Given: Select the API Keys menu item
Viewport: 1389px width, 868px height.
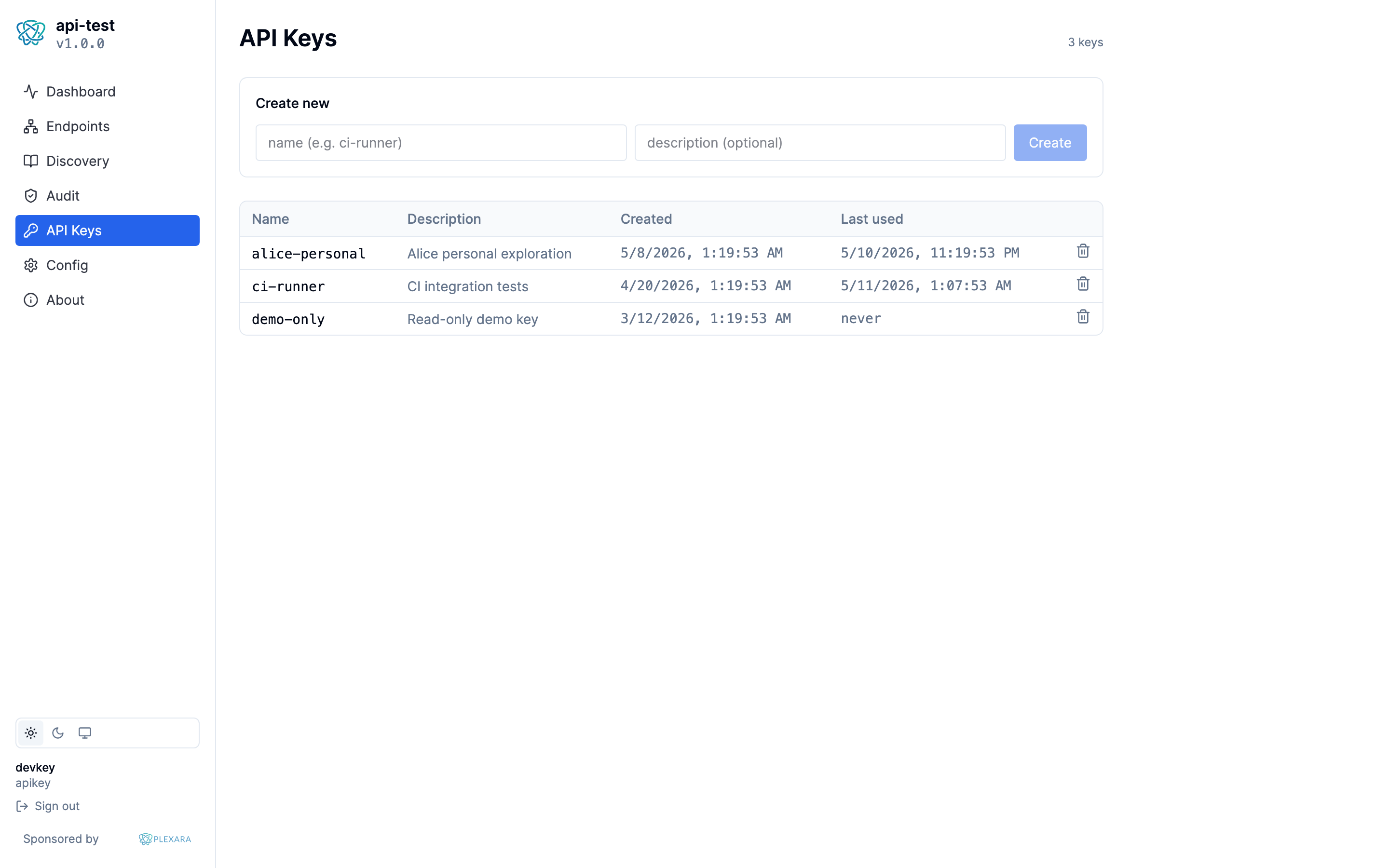Looking at the screenshot, I should (108, 231).
